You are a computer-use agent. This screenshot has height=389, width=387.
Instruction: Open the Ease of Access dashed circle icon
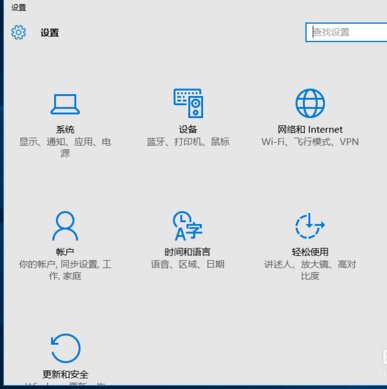tap(310, 226)
